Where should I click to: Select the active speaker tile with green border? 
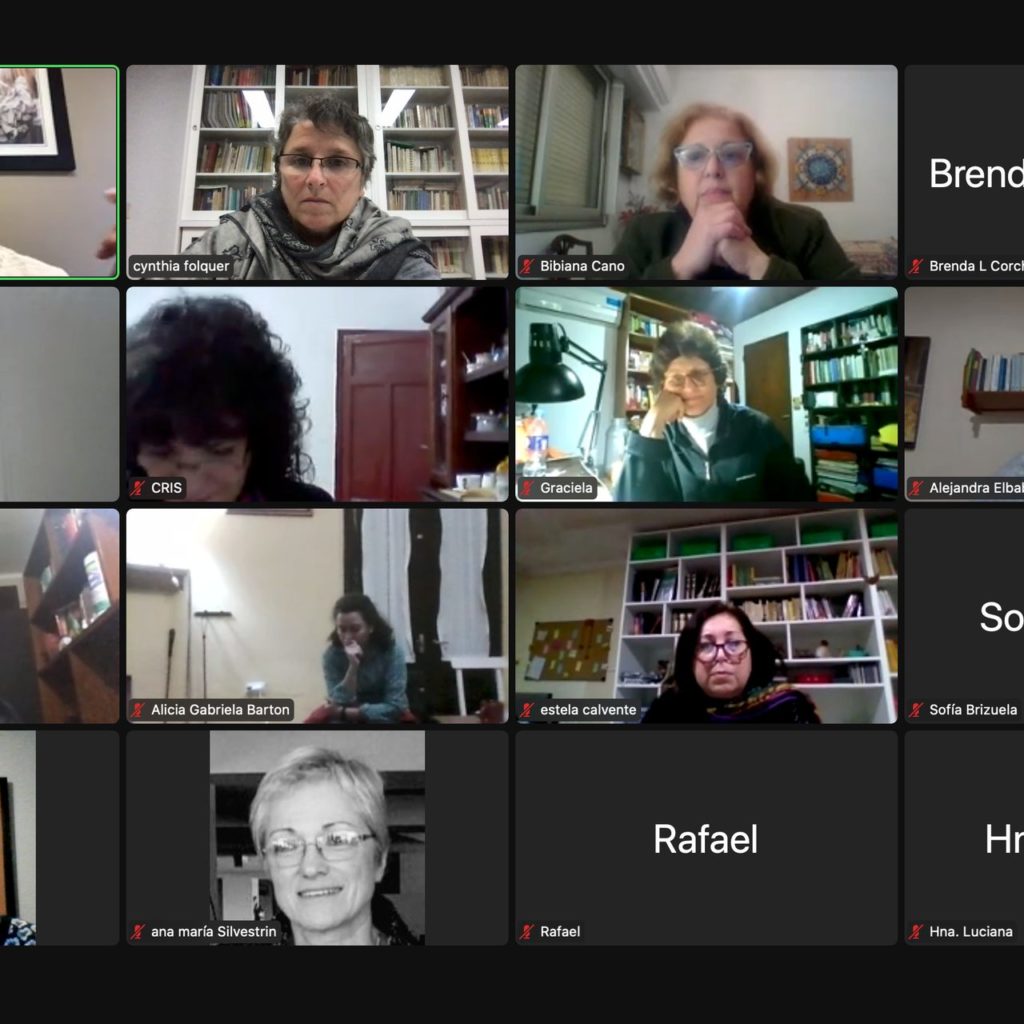point(59,172)
